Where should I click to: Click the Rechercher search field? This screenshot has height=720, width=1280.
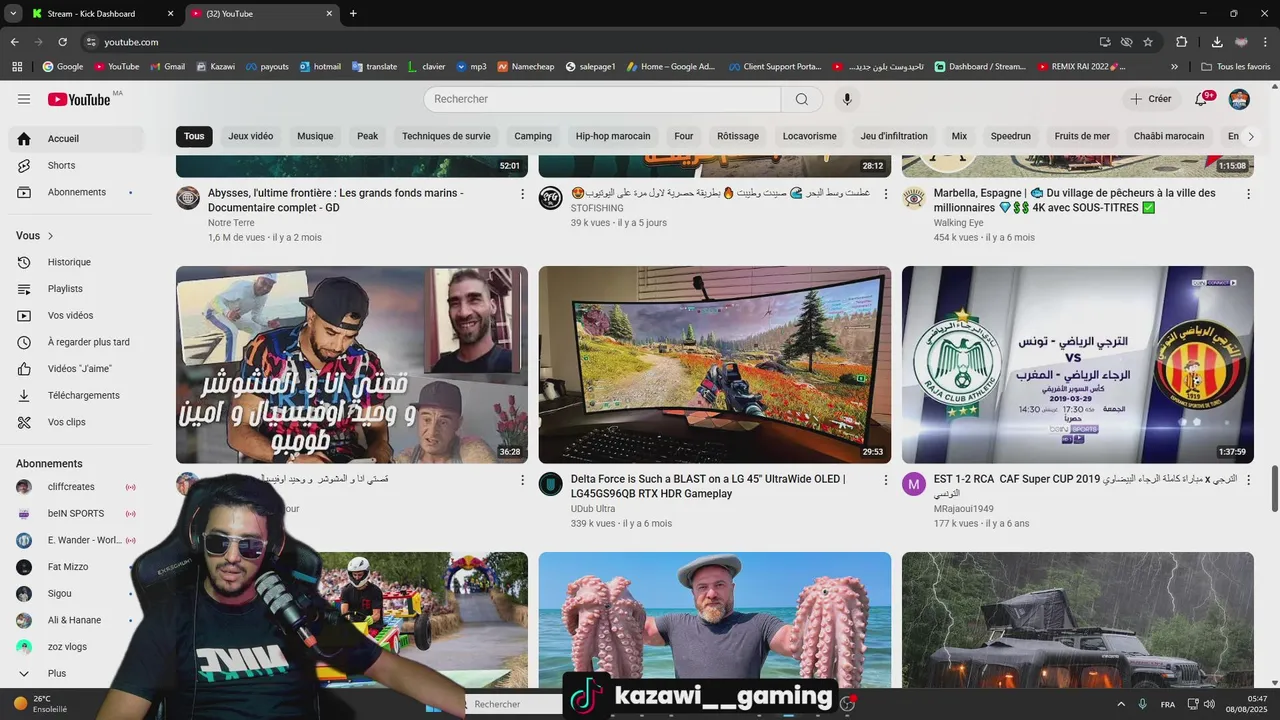(x=602, y=99)
